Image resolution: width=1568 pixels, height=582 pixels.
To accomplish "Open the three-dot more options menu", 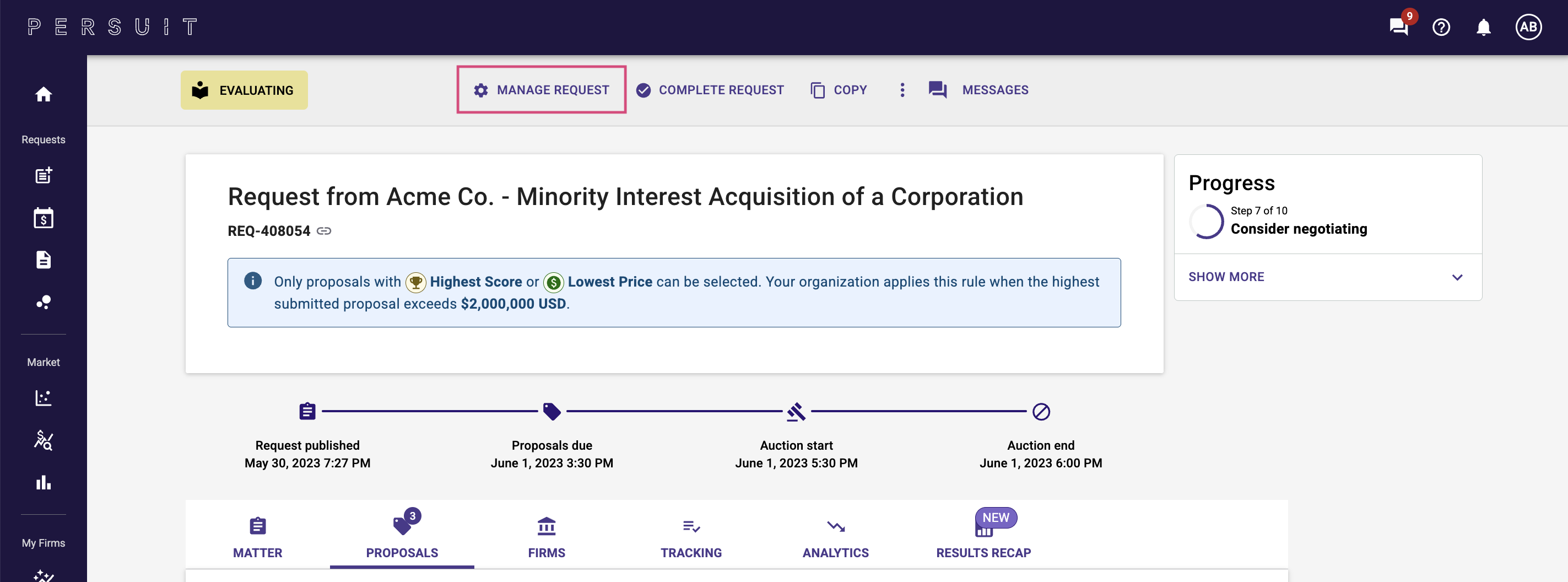I will coord(902,90).
